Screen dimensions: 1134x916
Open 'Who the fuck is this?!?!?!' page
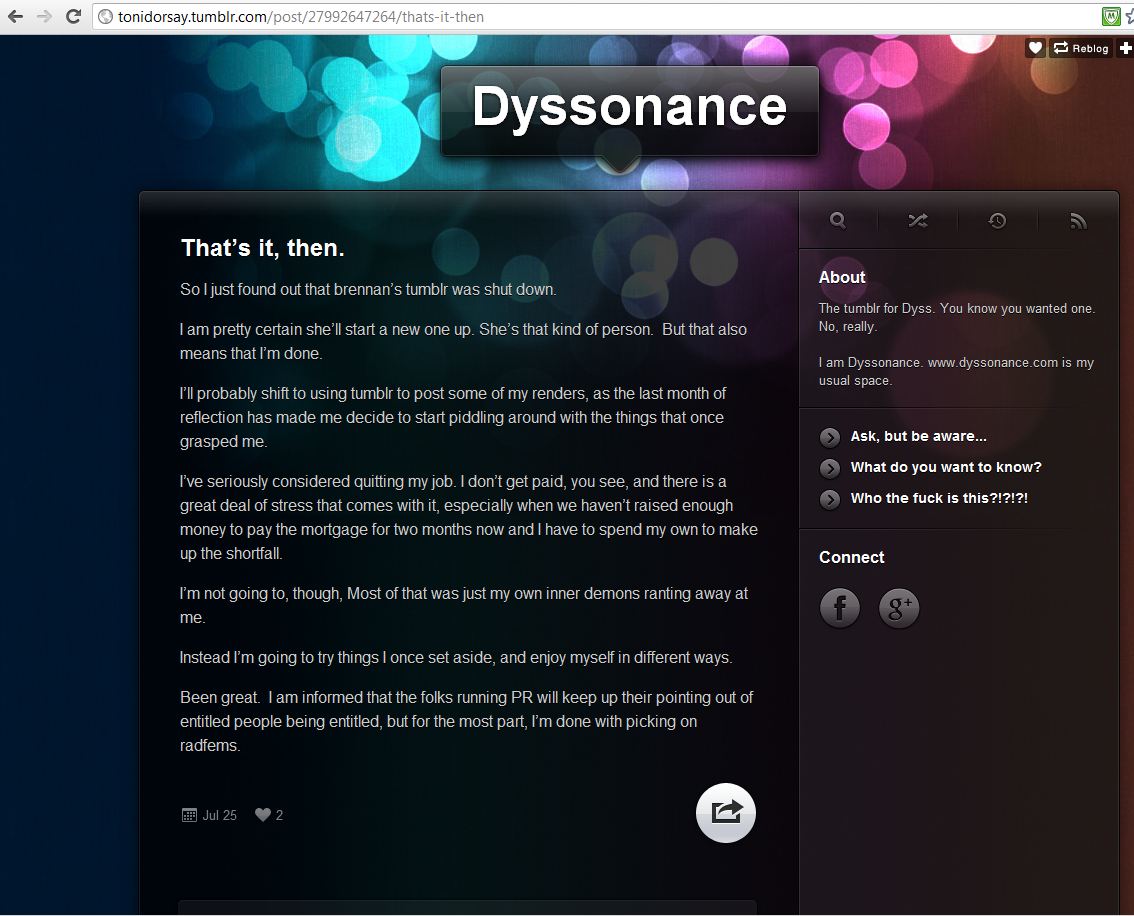pyautogui.click(x=938, y=498)
